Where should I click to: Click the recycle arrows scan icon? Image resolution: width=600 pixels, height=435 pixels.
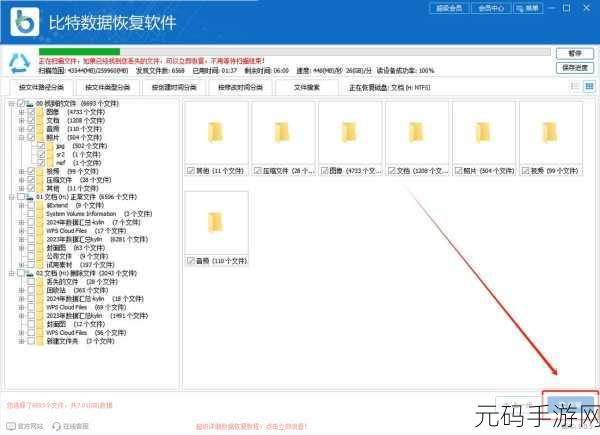19,63
